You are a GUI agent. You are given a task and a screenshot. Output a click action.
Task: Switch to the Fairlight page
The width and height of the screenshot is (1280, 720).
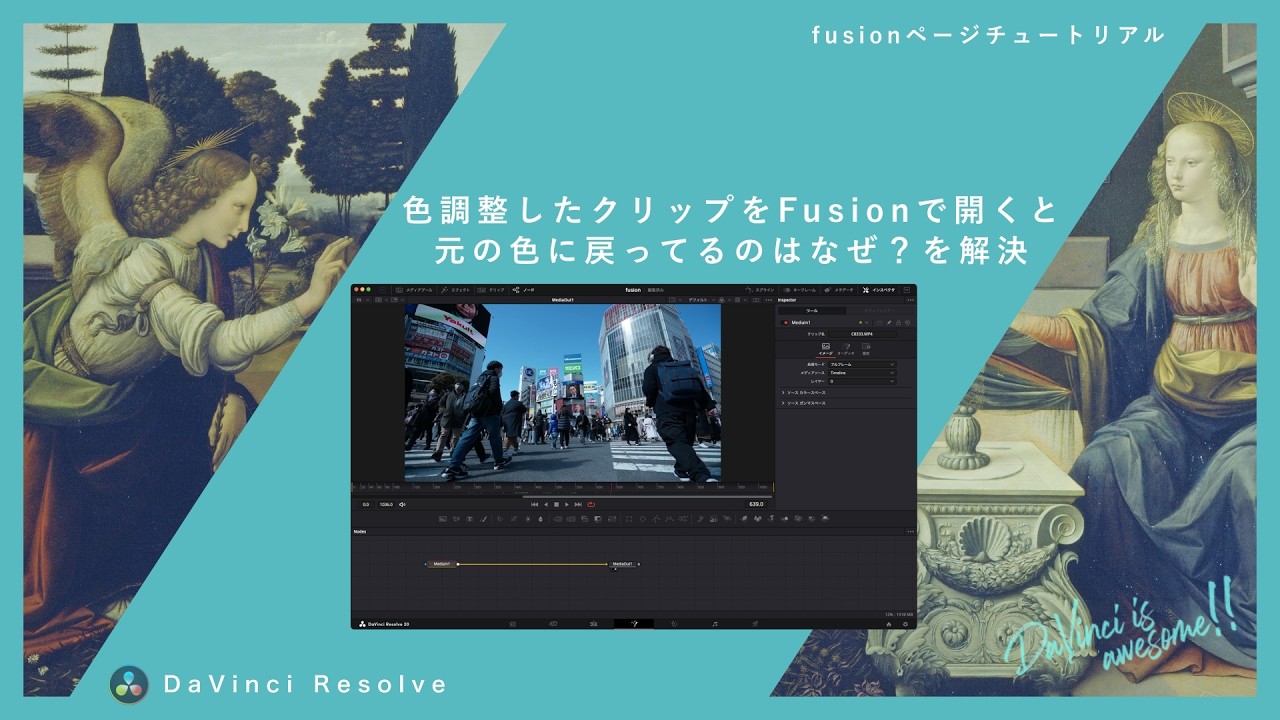coord(714,623)
